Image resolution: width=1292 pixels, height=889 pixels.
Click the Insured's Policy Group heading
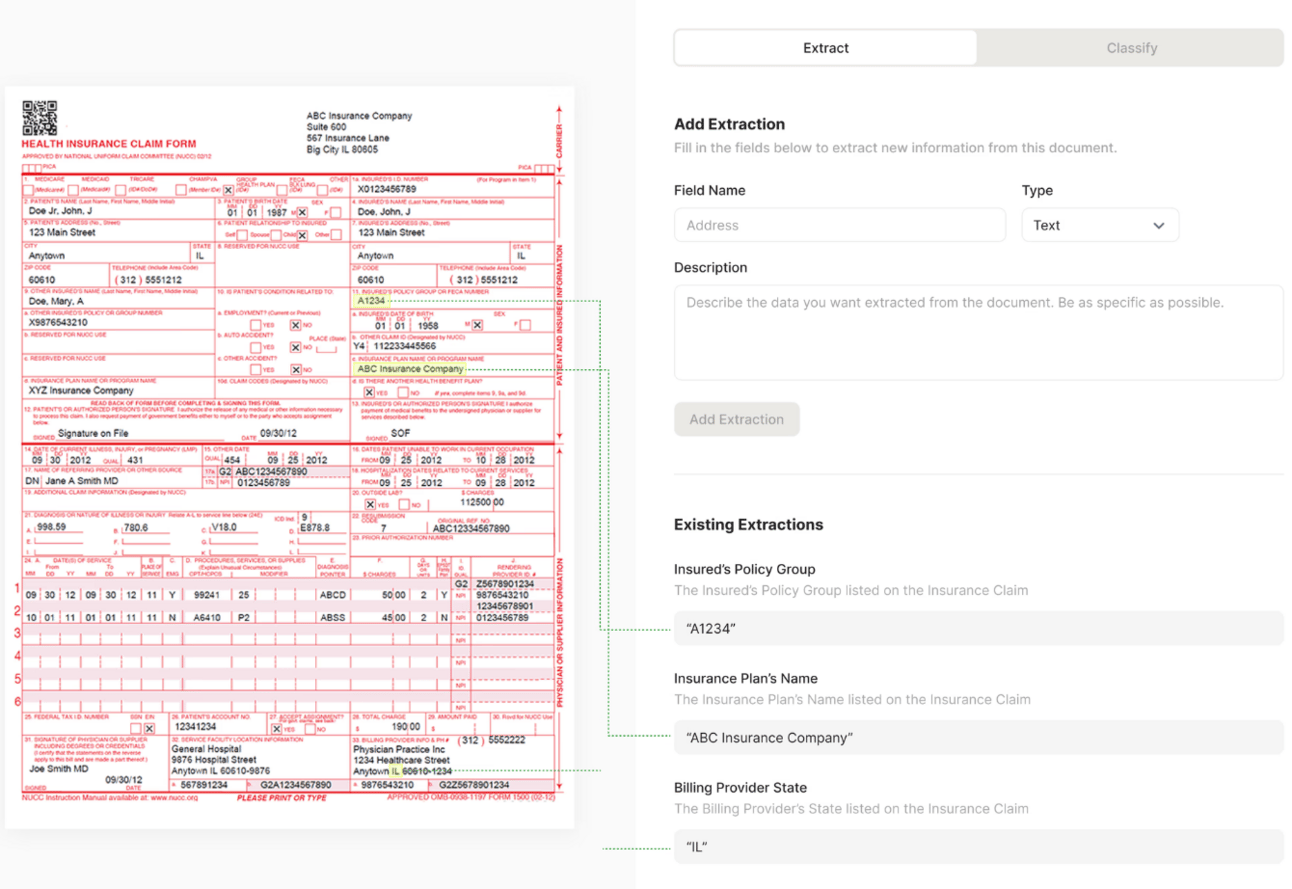click(744, 569)
